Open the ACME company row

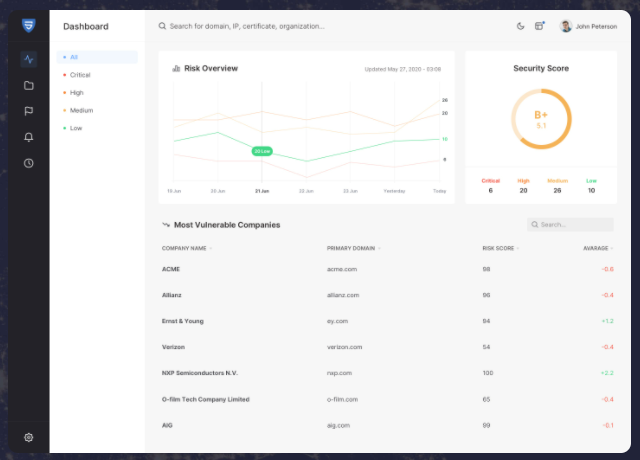[388, 269]
